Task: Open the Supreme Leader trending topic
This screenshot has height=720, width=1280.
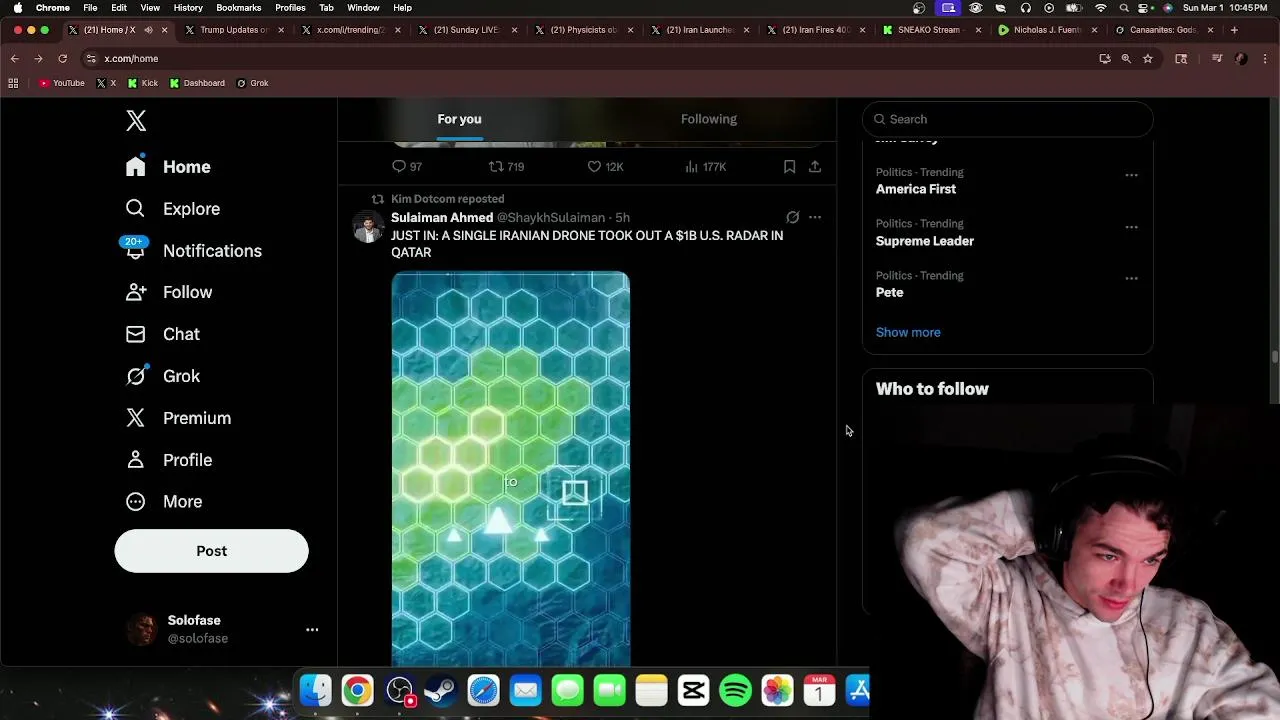Action: click(x=925, y=241)
